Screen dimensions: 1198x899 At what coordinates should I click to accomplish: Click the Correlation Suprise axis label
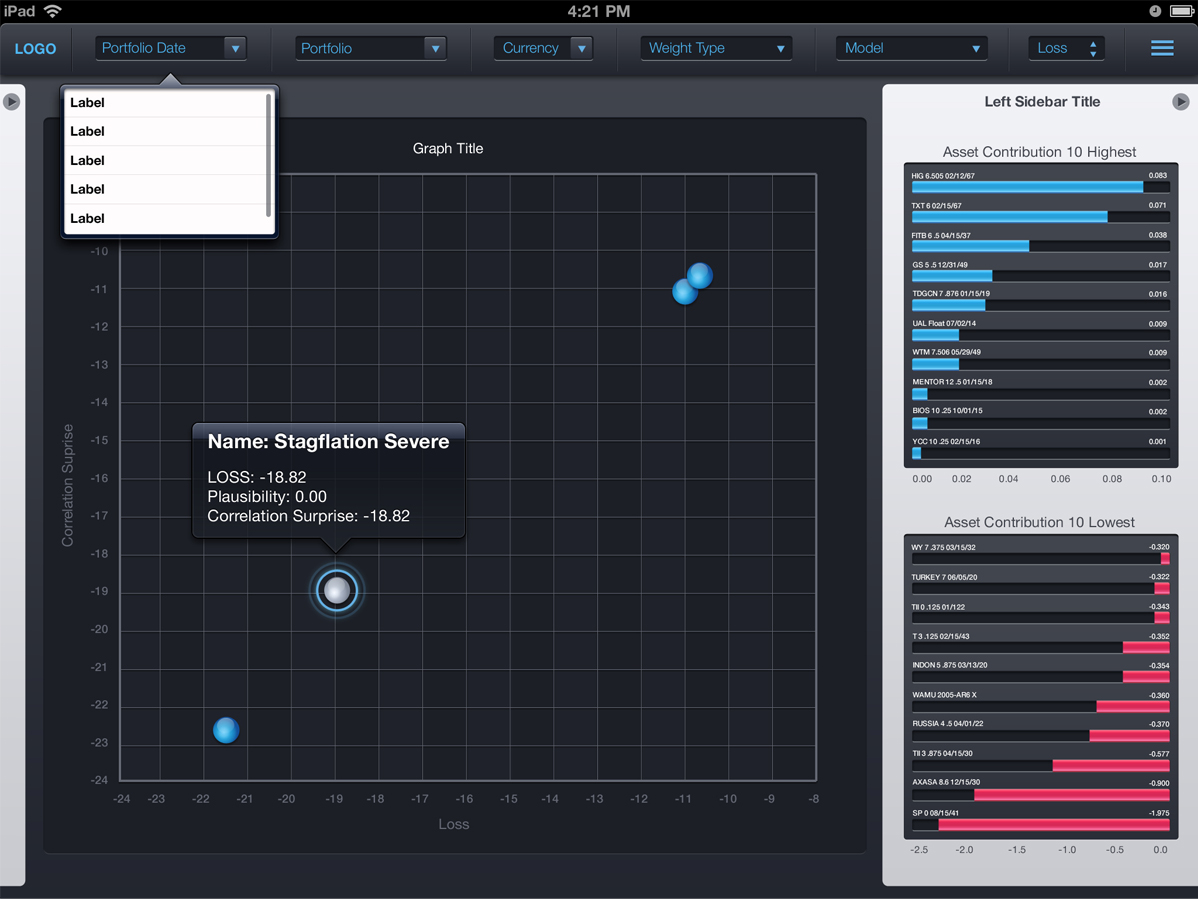pyautogui.click(x=68, y=485)
